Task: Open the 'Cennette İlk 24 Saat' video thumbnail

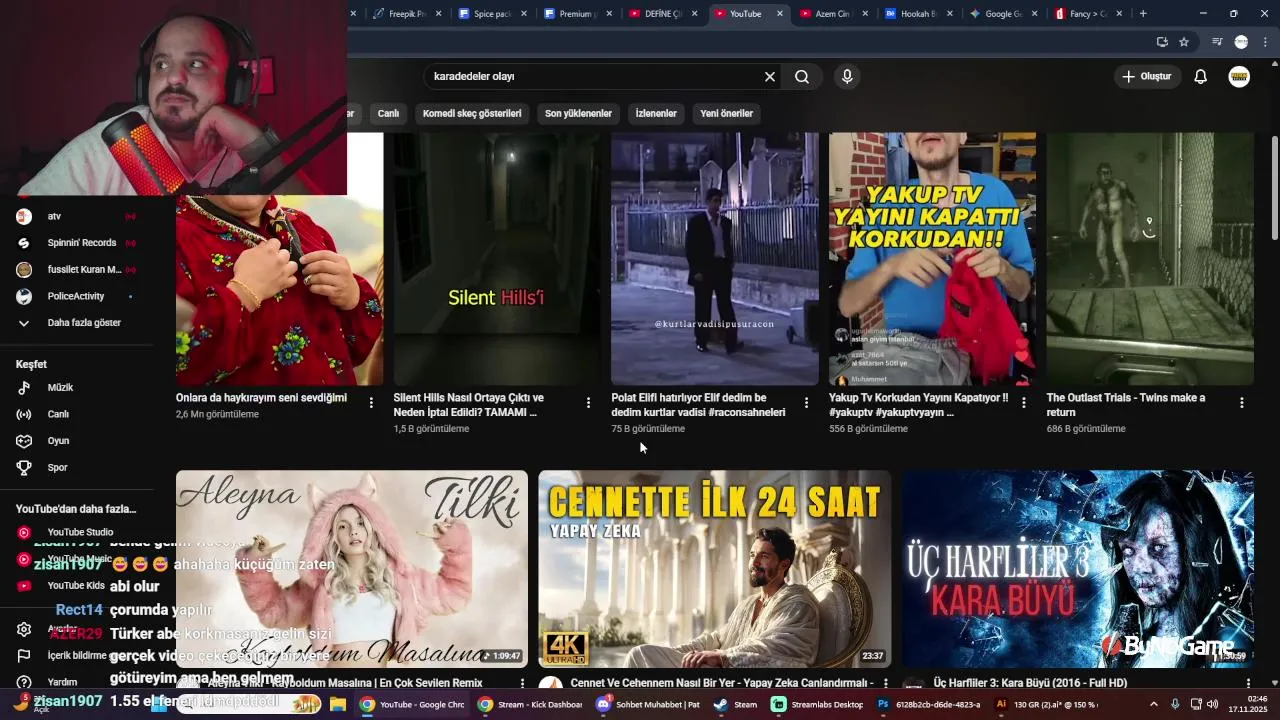Action: [x=714, y=568]
